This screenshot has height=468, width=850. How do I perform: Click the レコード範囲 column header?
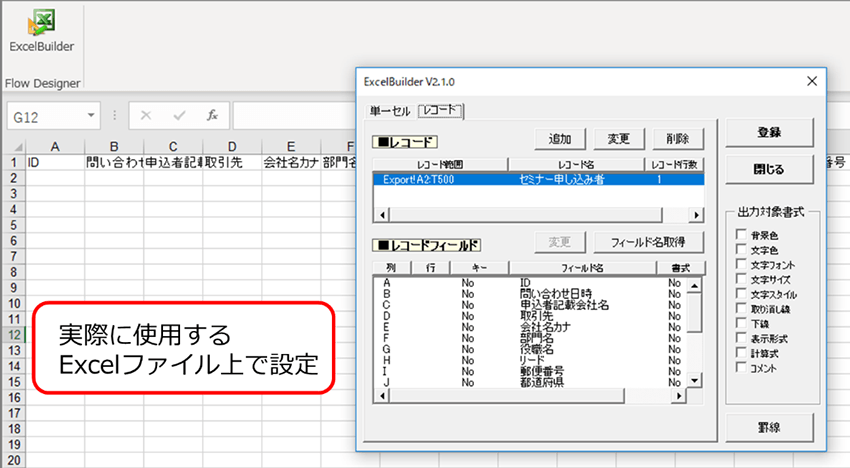(x=440, y=164)
